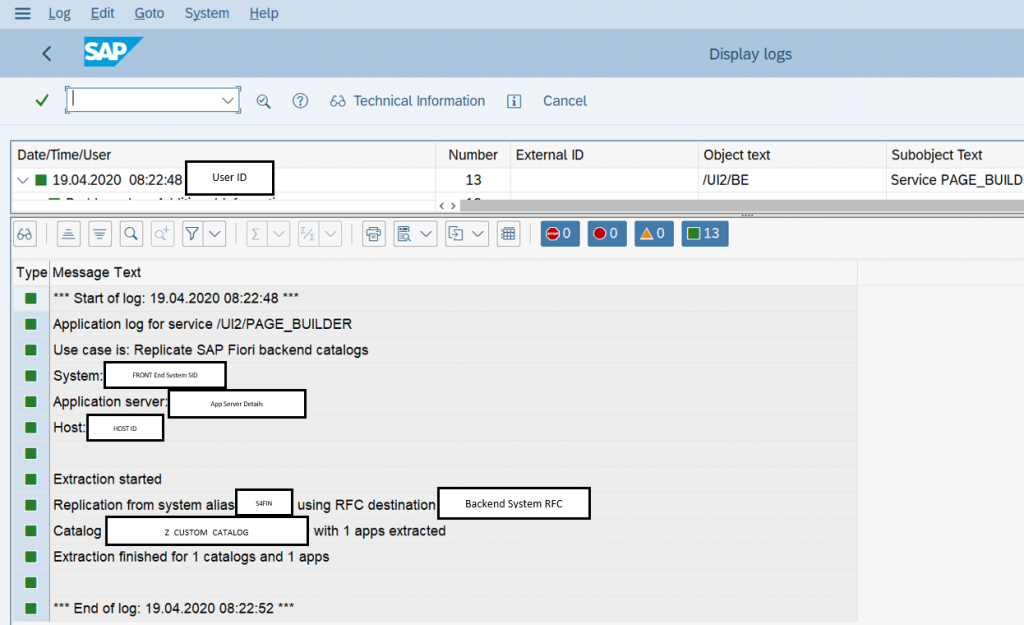Click the Number column header
Screen dimensions: 1024x625
(x=473, y=155)
